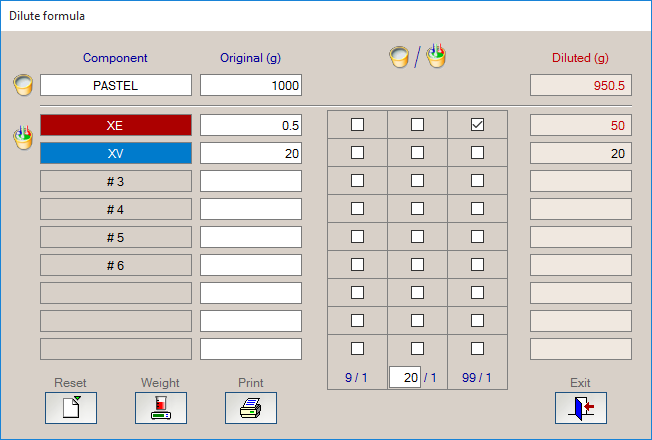Click the original weight field for # 3
Image resolution: width=652 pixels, height=440 pixels.
click(251, 181)
